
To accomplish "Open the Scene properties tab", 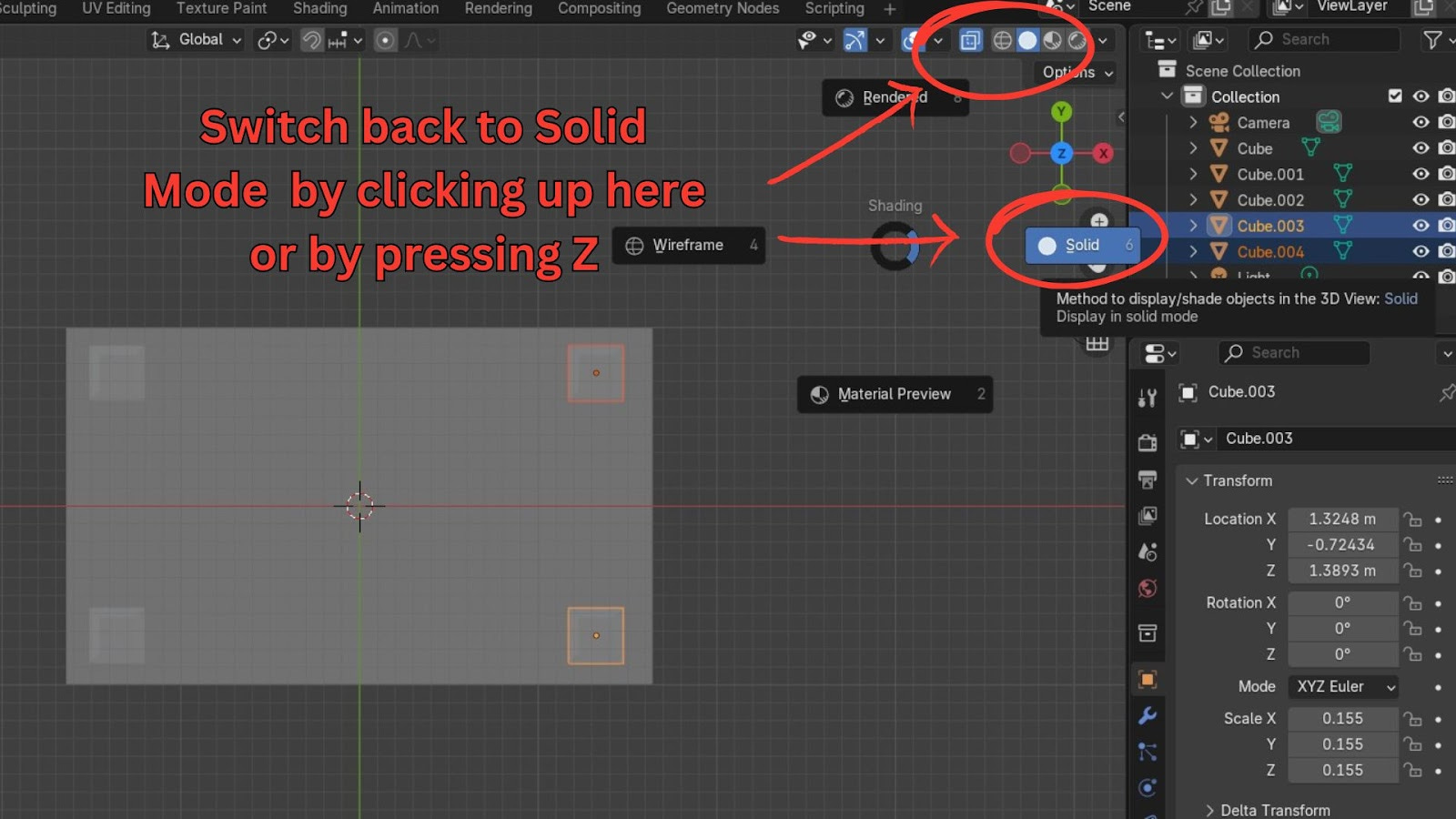I will [x=1148, y=551].
